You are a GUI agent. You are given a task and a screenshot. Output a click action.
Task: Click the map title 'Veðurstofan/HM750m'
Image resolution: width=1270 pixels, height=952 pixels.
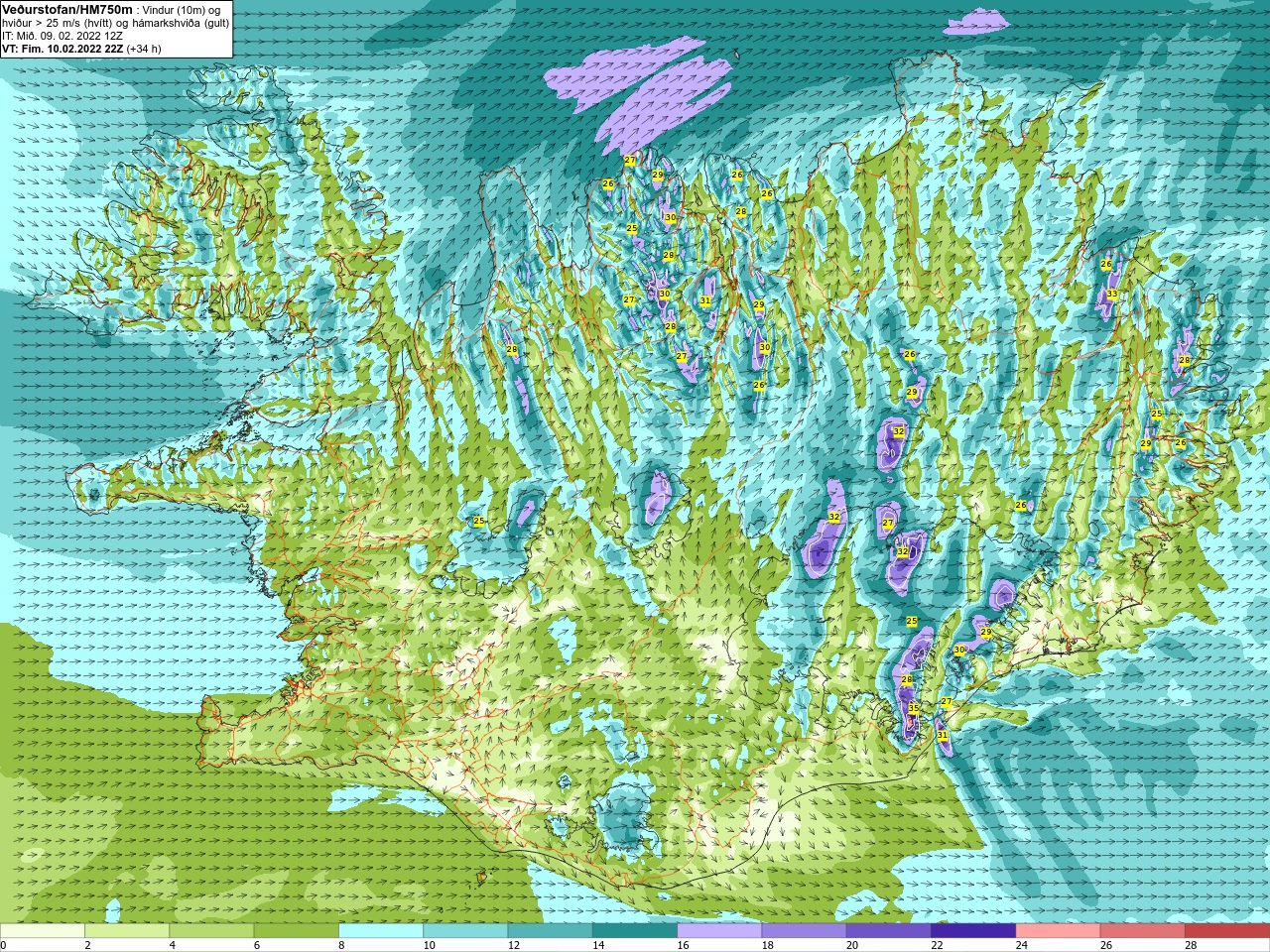pyautogui.click(x=67, y=9)
